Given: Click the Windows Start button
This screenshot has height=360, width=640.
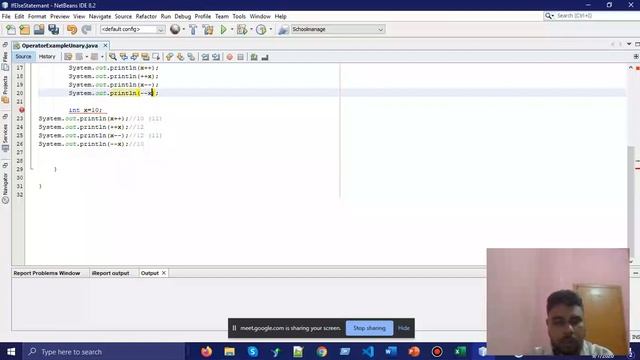Looking at the screenshot, I should coord(11,351).
